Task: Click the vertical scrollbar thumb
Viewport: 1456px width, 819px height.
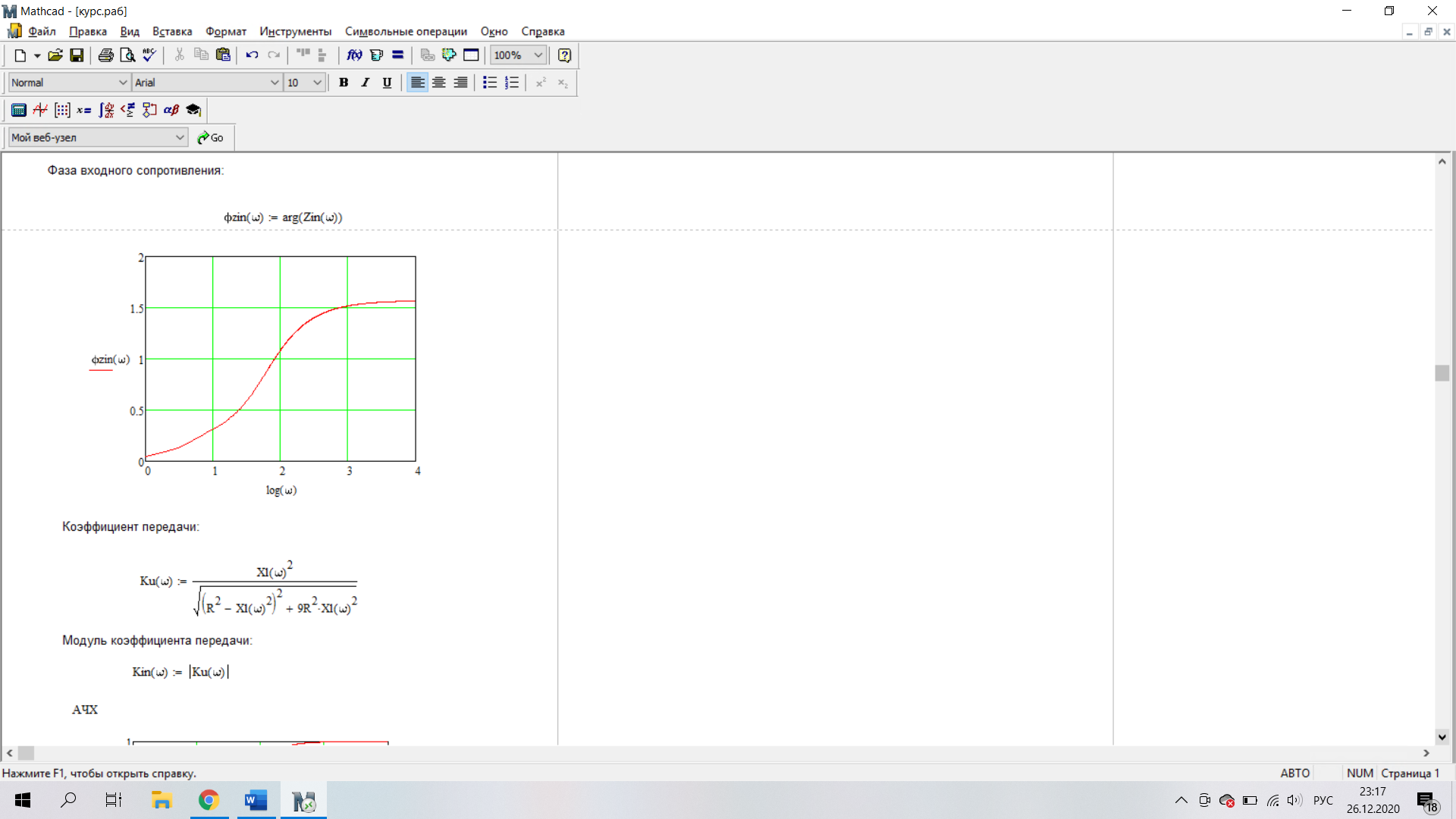Action: tap(1442, 372)
